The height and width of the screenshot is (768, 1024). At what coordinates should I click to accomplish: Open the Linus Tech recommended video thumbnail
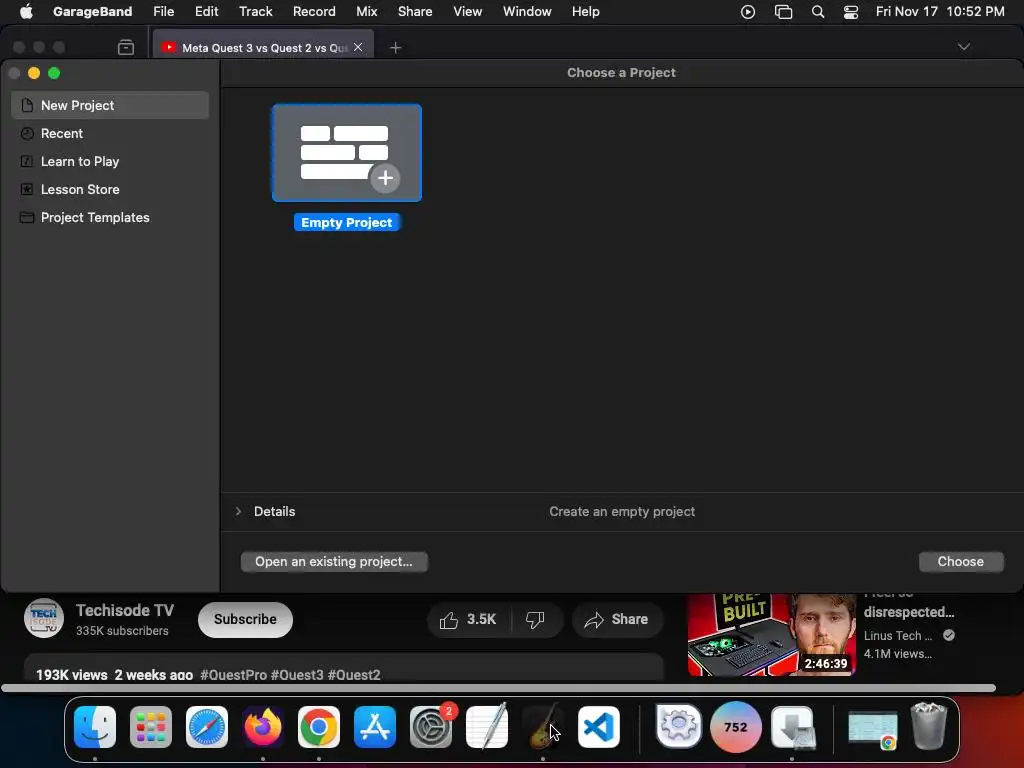[771, 634]
